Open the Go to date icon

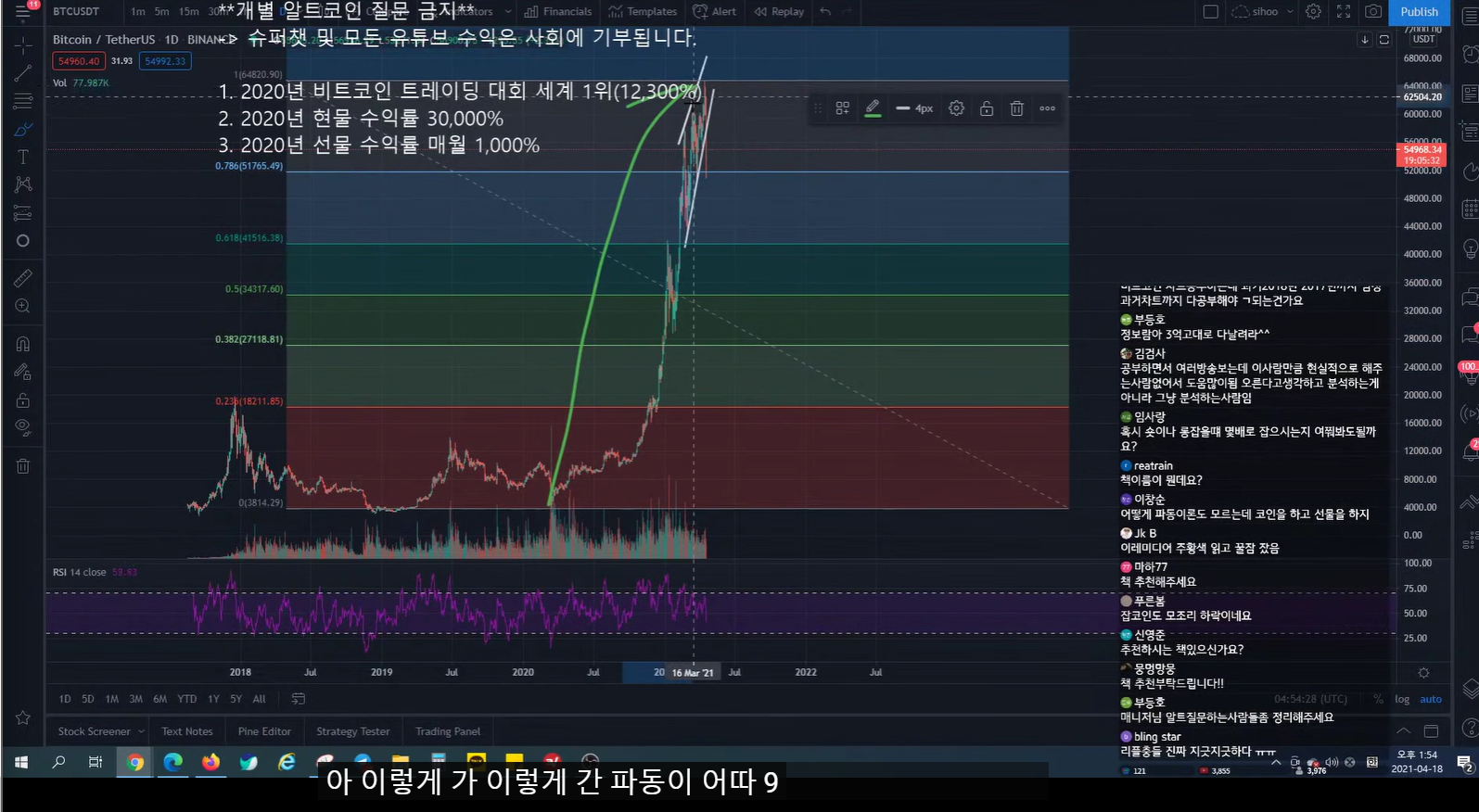click(299, 699)
